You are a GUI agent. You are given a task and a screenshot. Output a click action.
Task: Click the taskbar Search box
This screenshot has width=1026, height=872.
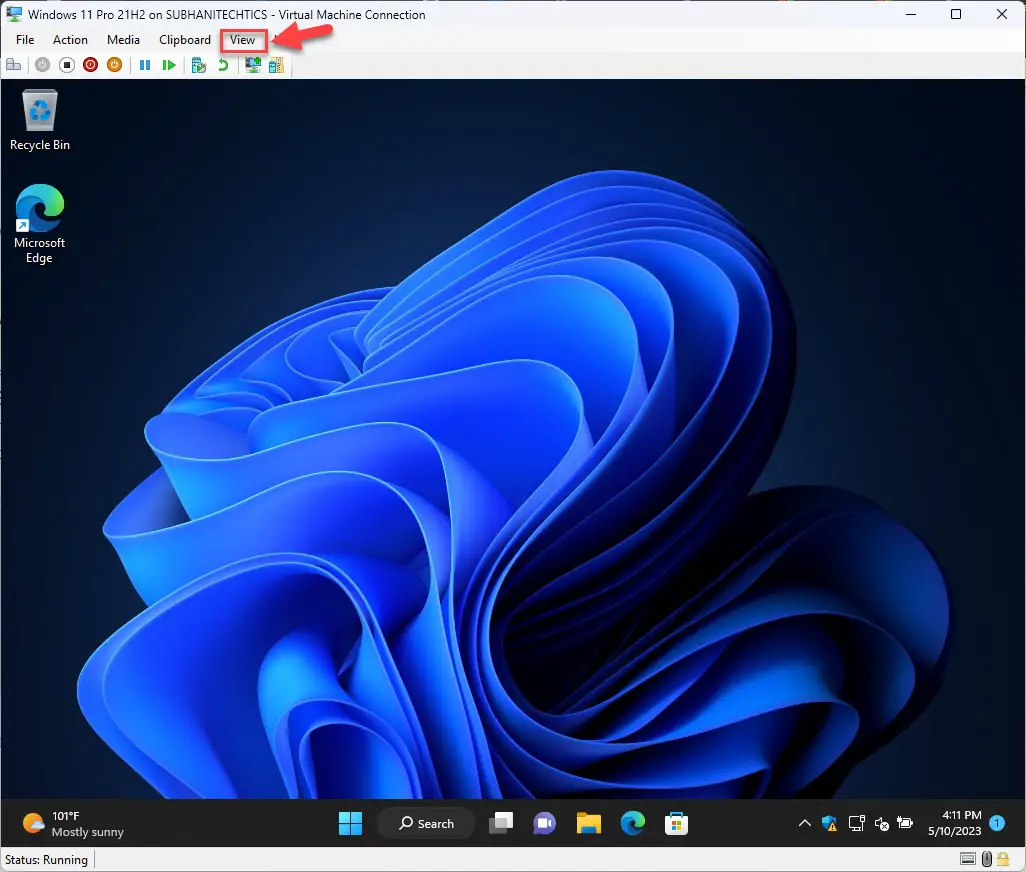(x=426, y=824)
